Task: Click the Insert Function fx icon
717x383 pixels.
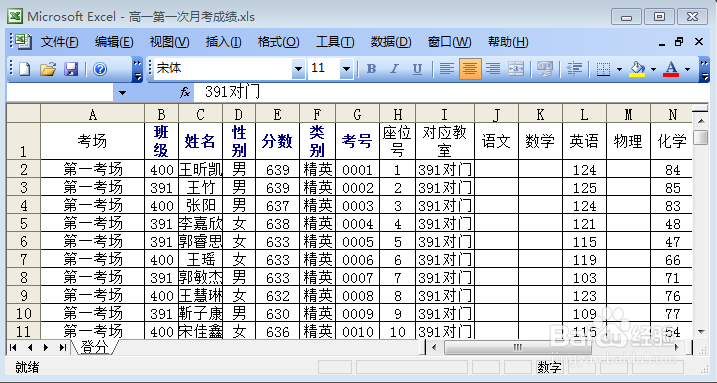Action: pyautogui.click(x=185, y=93)
